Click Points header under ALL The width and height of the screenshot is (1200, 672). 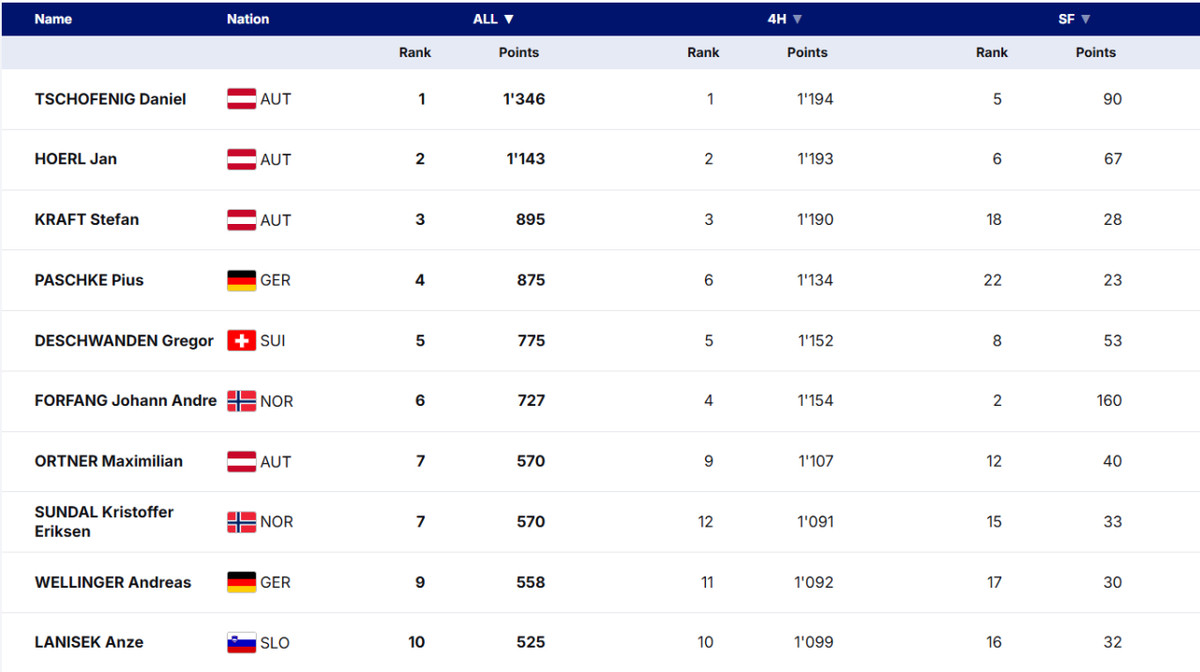click(518, 52)
